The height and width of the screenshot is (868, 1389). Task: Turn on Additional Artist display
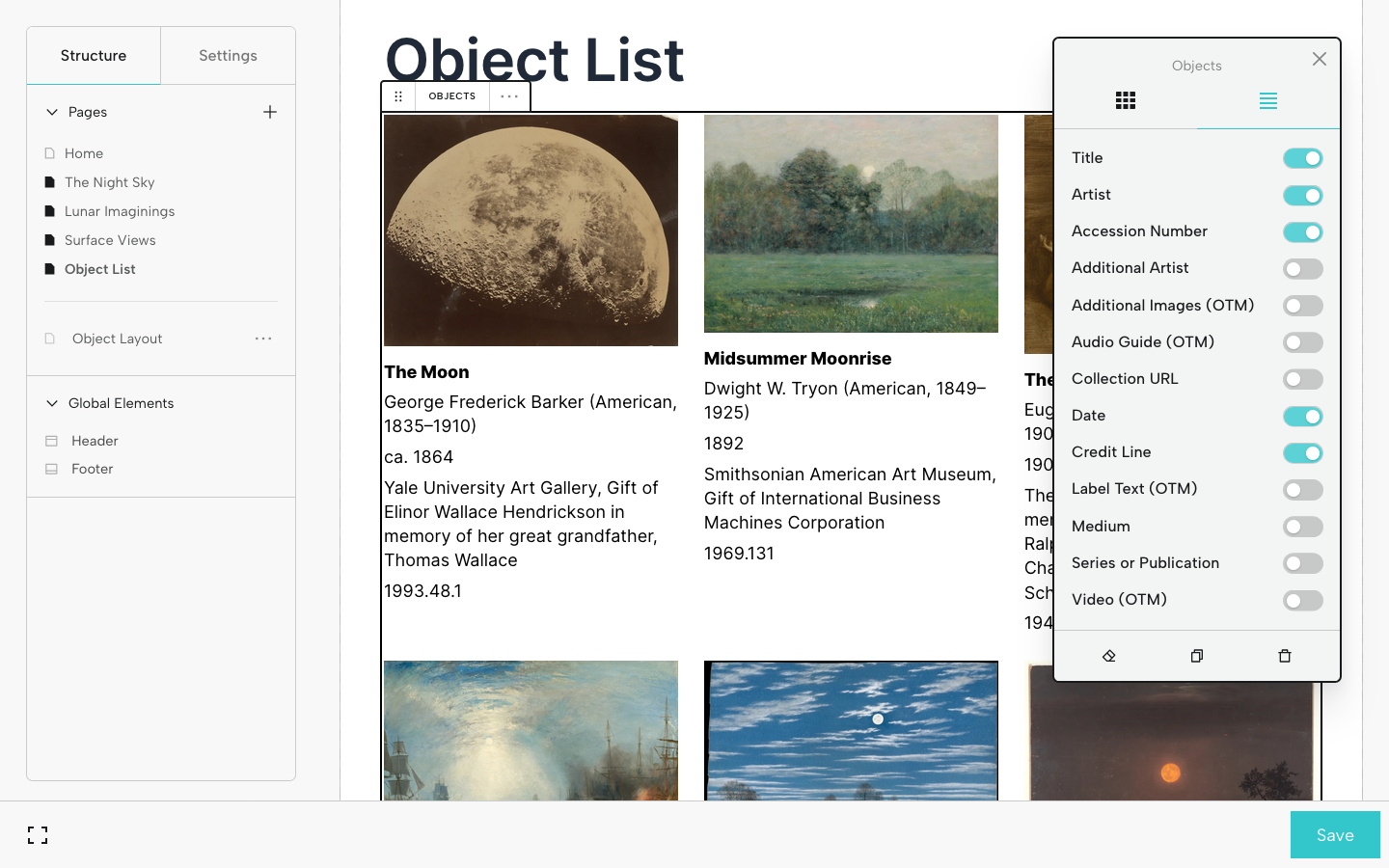click(1303, 268)
